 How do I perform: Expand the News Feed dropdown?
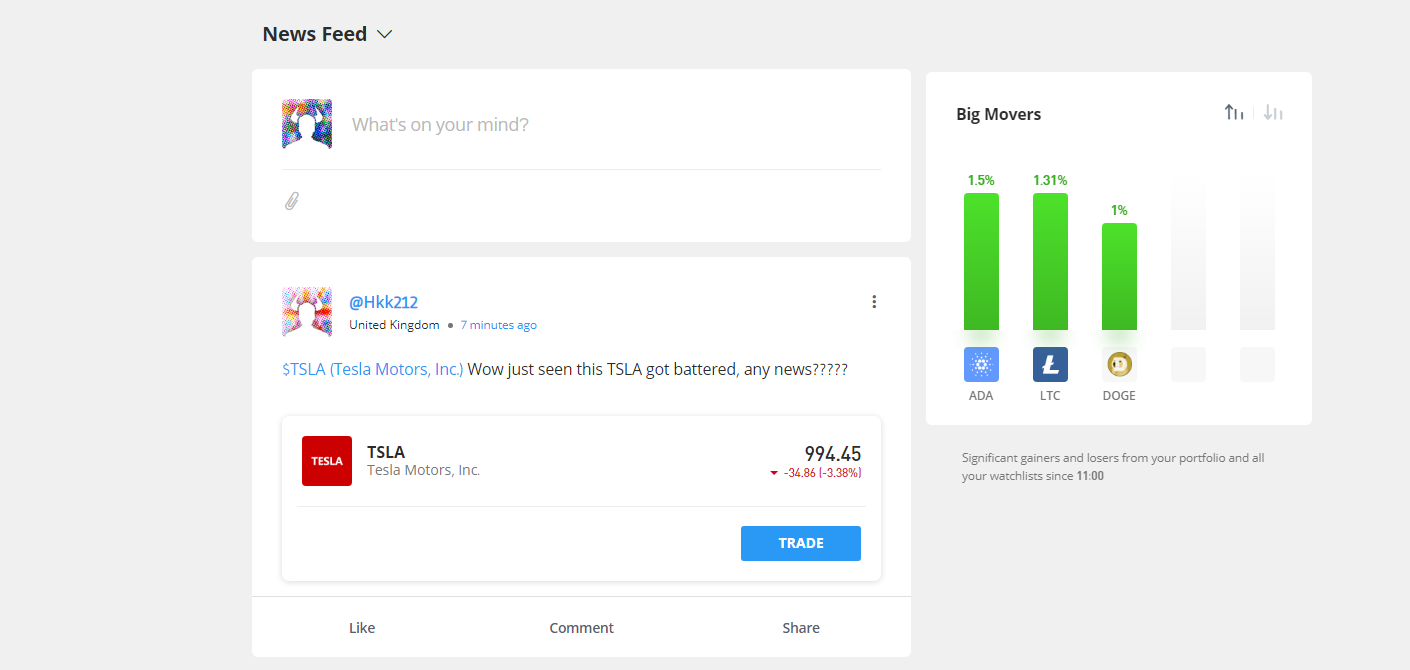click(x=385, y=34)
